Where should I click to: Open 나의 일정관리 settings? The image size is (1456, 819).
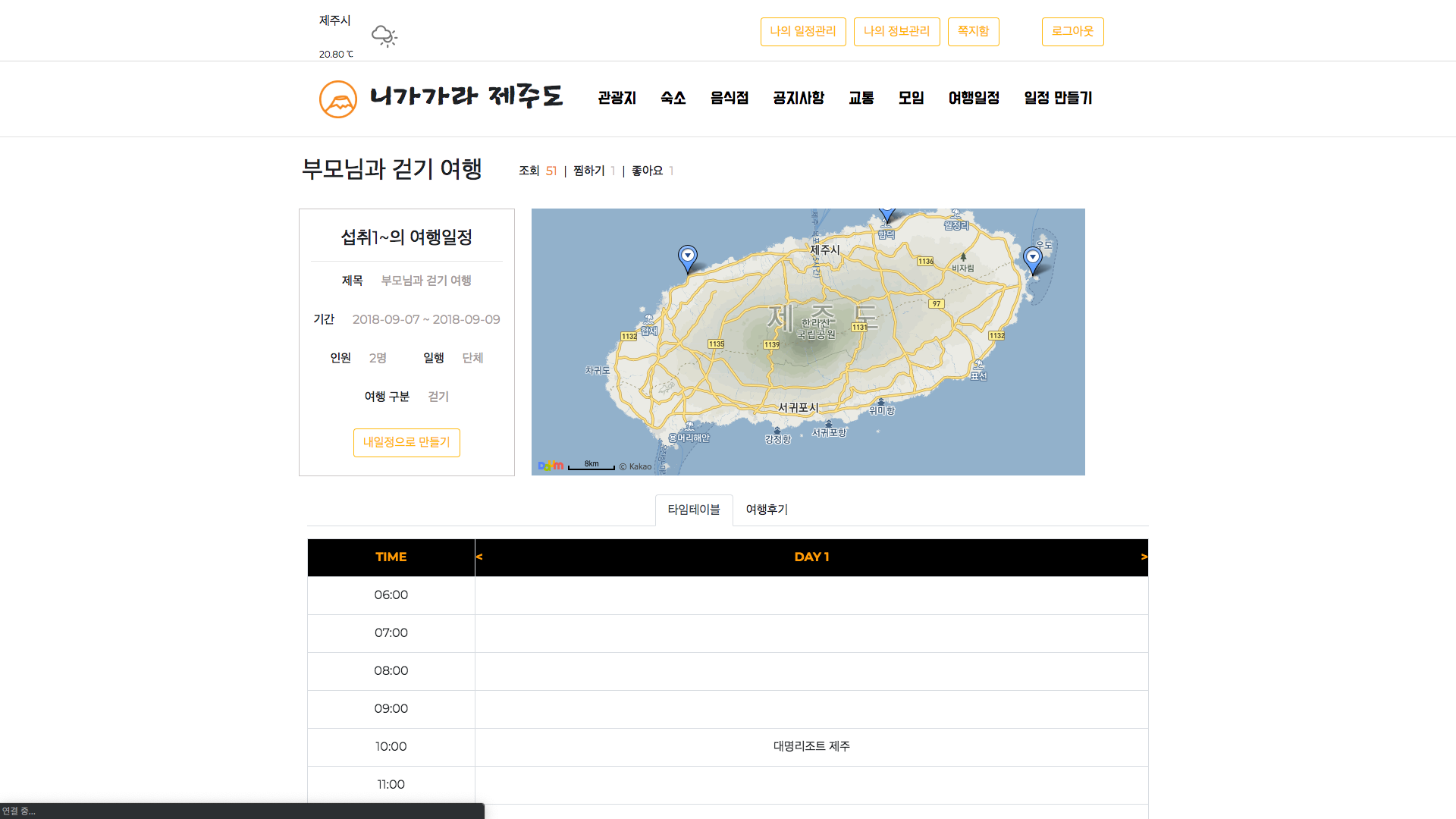(x=803, y=32)
